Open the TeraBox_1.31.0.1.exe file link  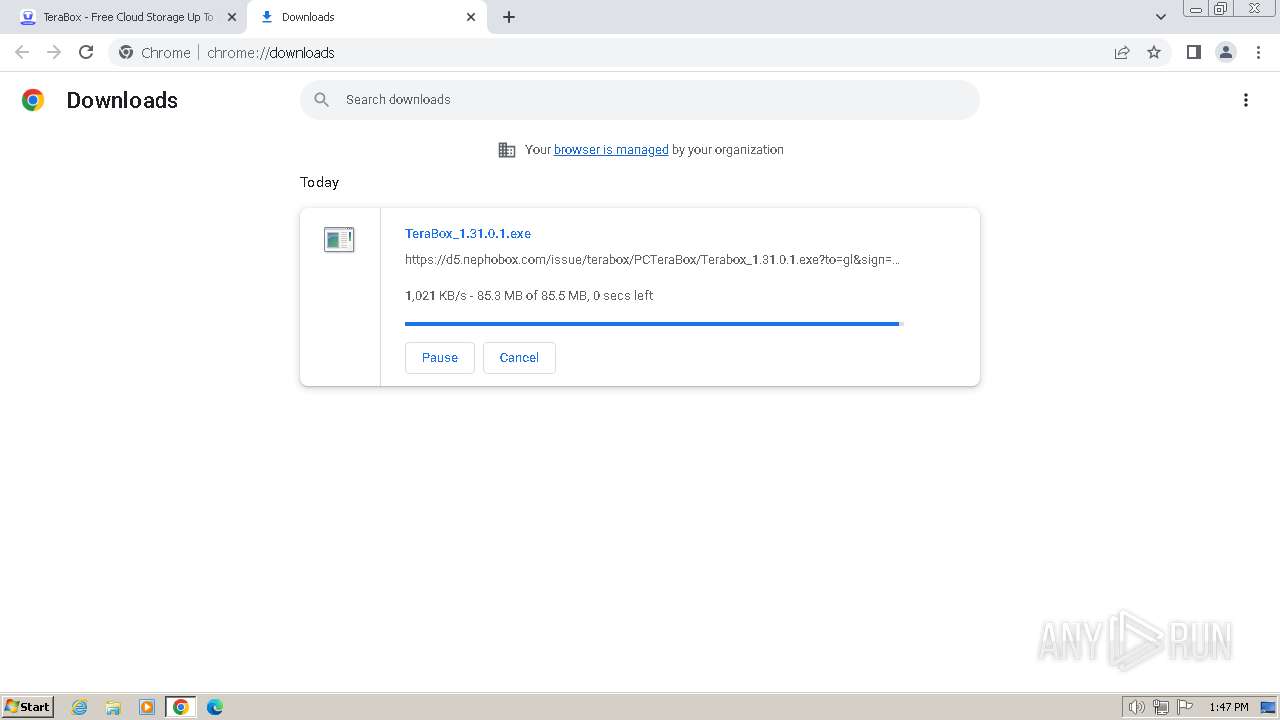pos(468,234)
